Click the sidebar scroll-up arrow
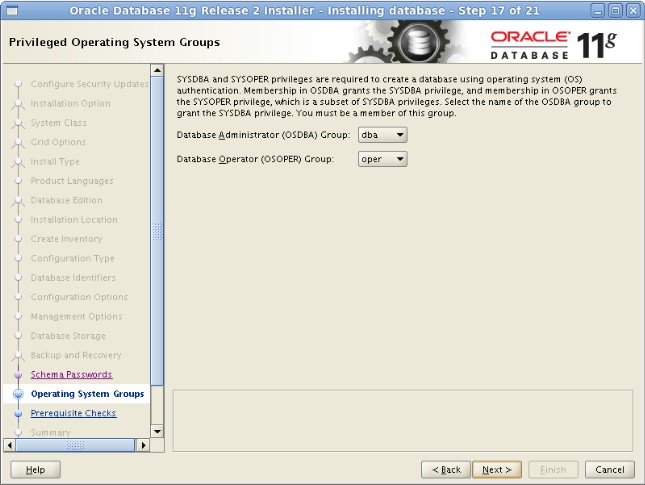The width and height of the screenshot is (645, 485). pyautogui.click(x=157, y=70)
